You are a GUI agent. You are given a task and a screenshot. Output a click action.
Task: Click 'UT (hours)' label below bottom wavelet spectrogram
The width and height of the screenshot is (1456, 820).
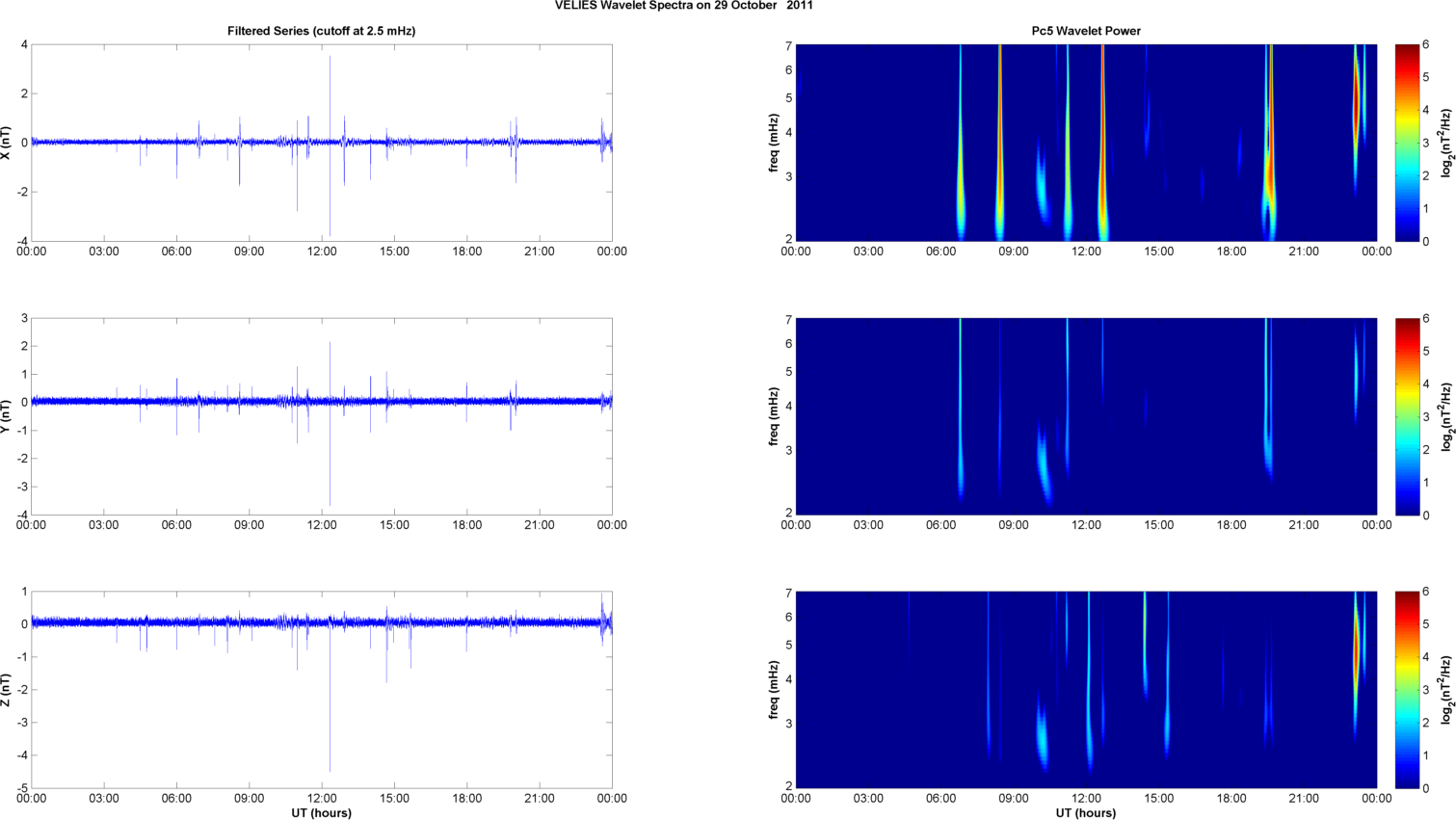(x=1086, y=813)
